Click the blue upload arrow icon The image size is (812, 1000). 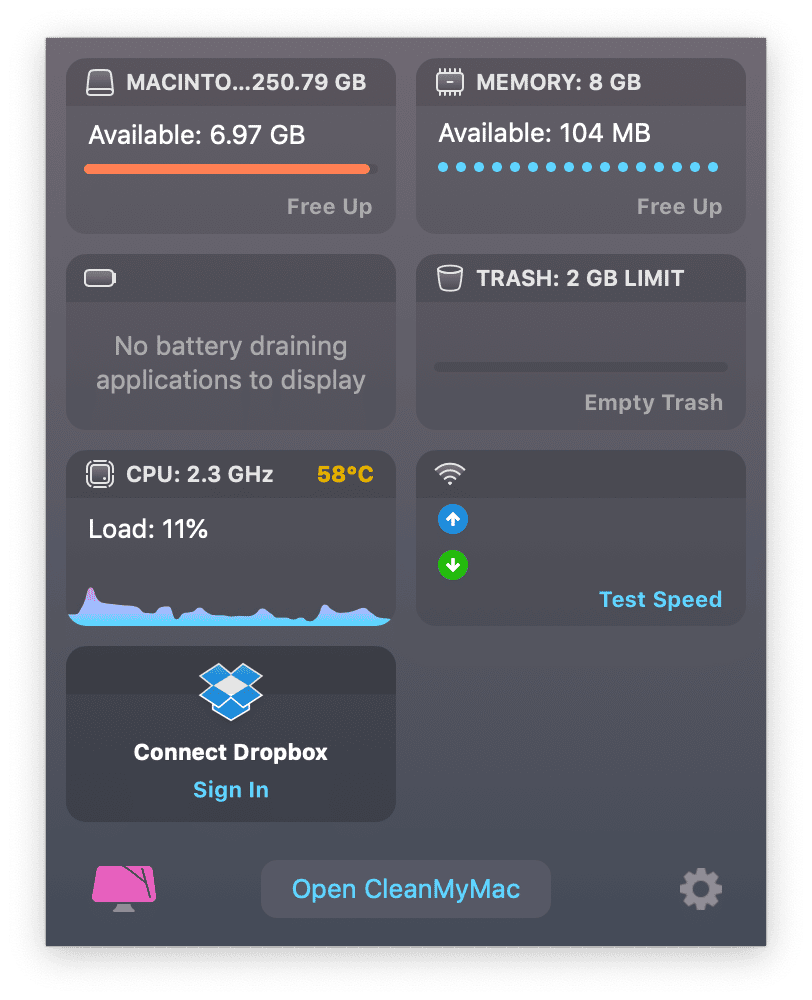tap(453, 520)
